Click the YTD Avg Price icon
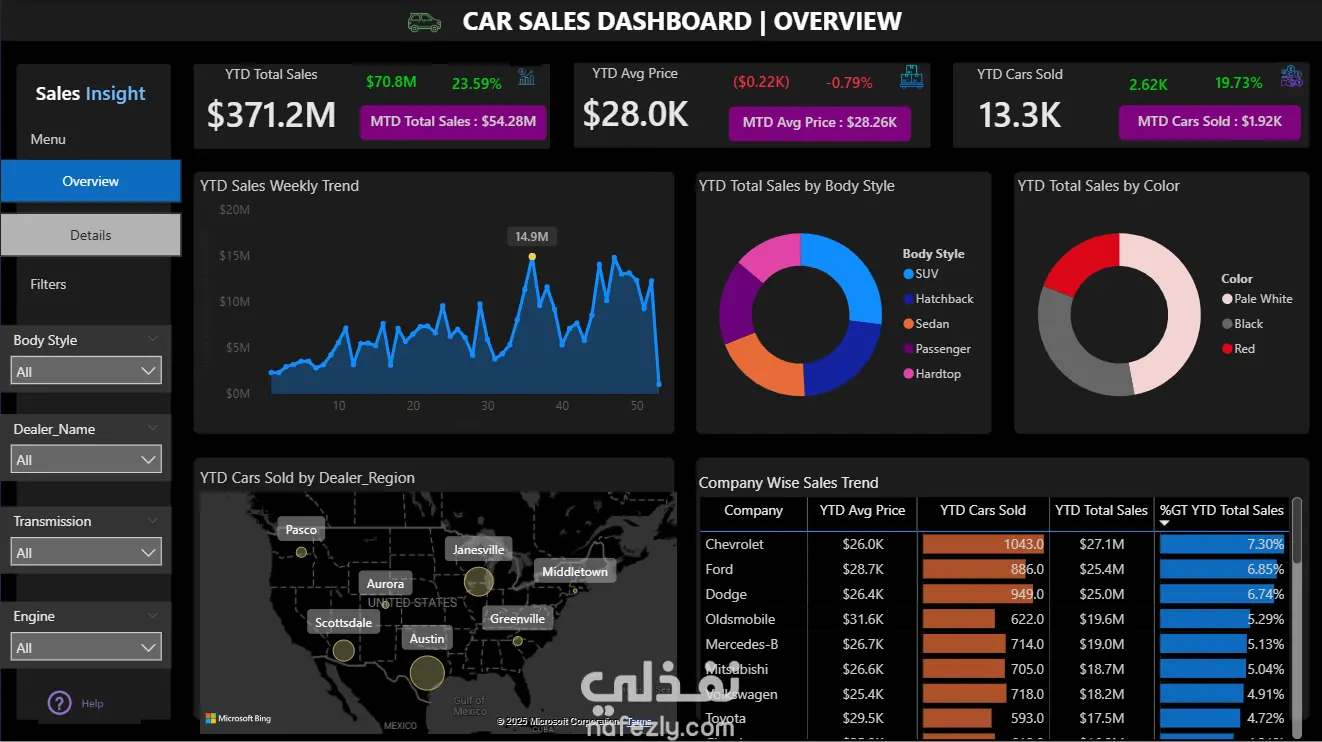 pos(911,76)
